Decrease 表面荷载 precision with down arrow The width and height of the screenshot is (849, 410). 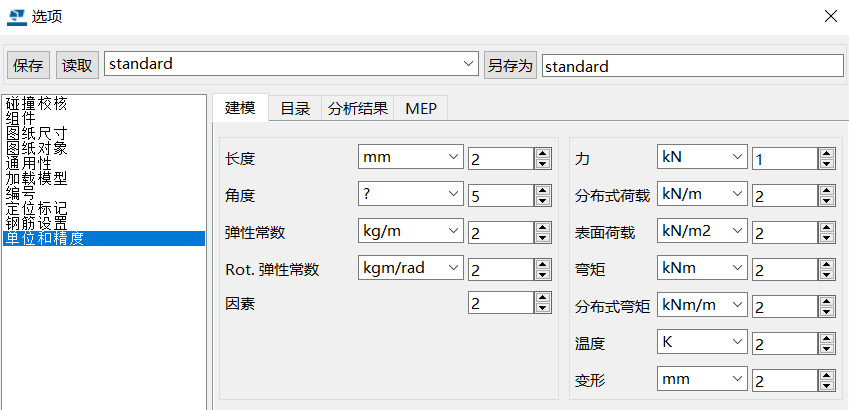[826, 238]
